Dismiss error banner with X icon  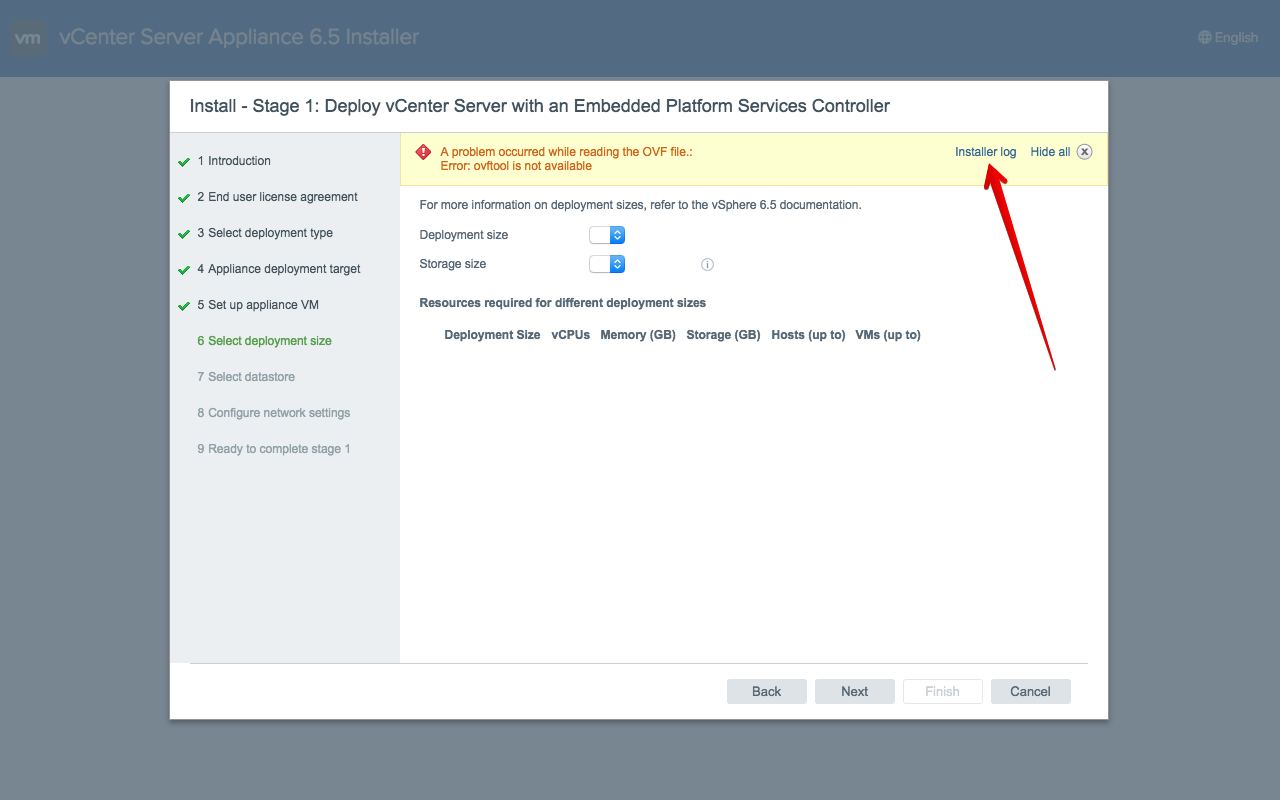[x=1084, y=152]
